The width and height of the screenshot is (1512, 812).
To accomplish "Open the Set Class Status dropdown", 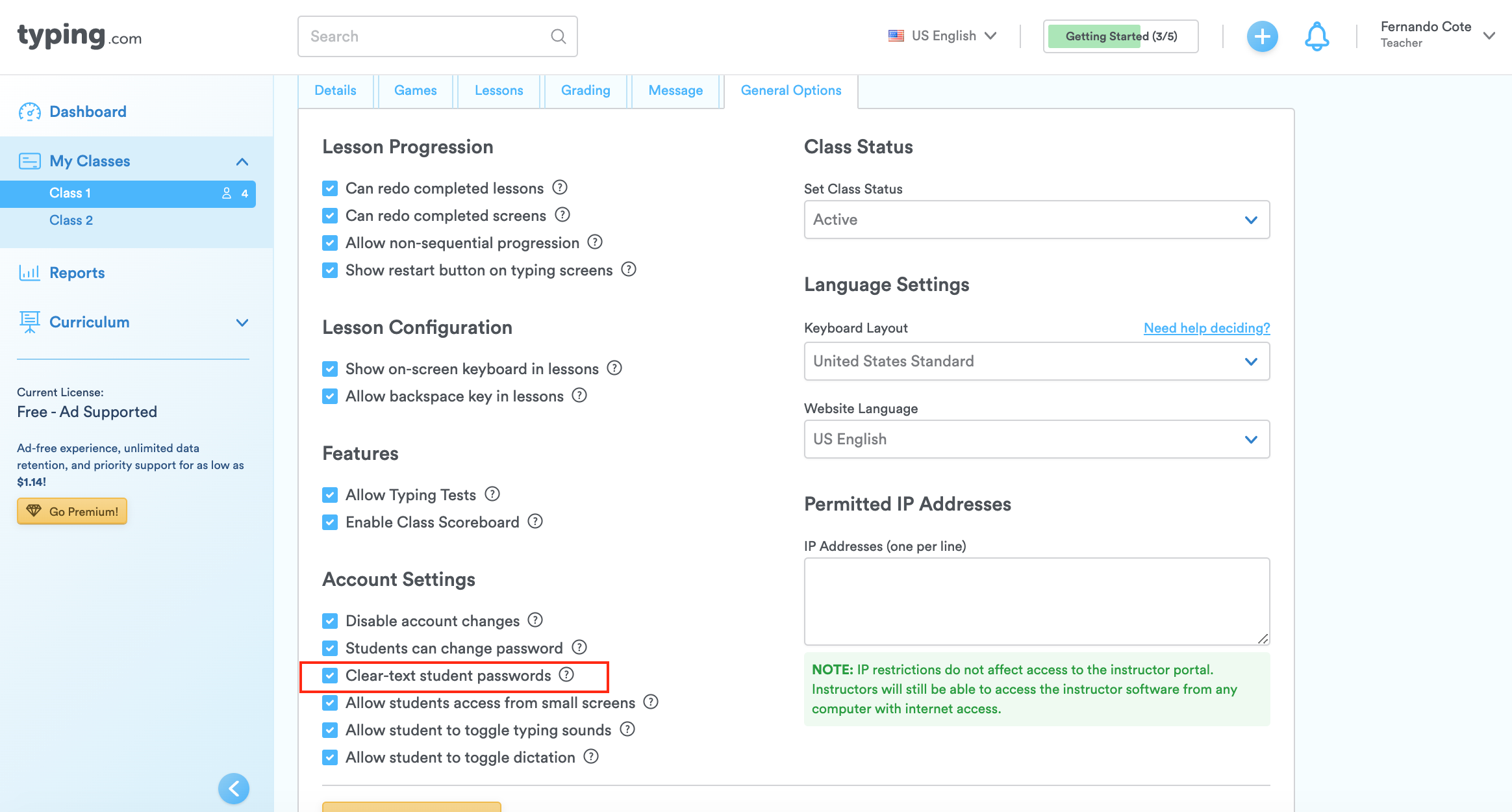I will 1036,220.
